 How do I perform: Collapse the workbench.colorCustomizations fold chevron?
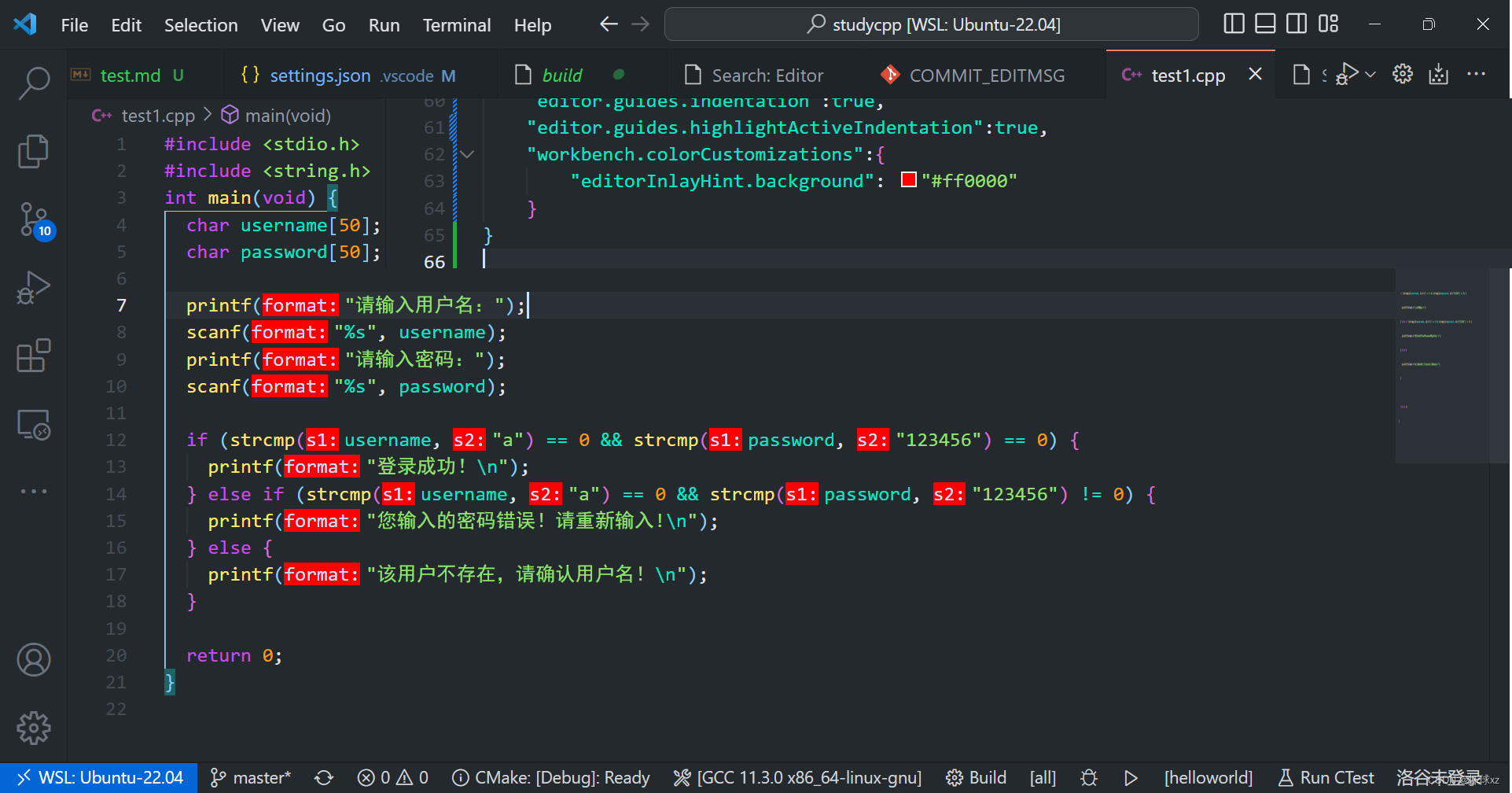coord(467,154)
